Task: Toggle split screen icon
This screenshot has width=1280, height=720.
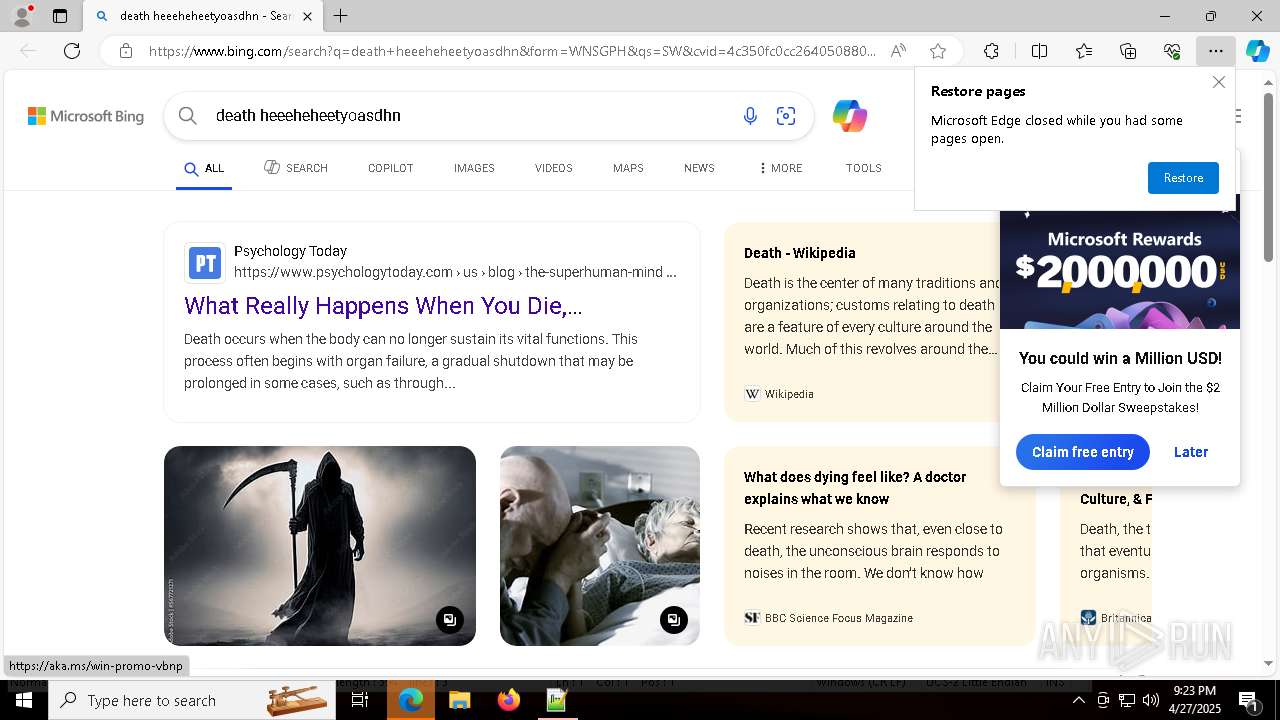Action: [1039, 51]
